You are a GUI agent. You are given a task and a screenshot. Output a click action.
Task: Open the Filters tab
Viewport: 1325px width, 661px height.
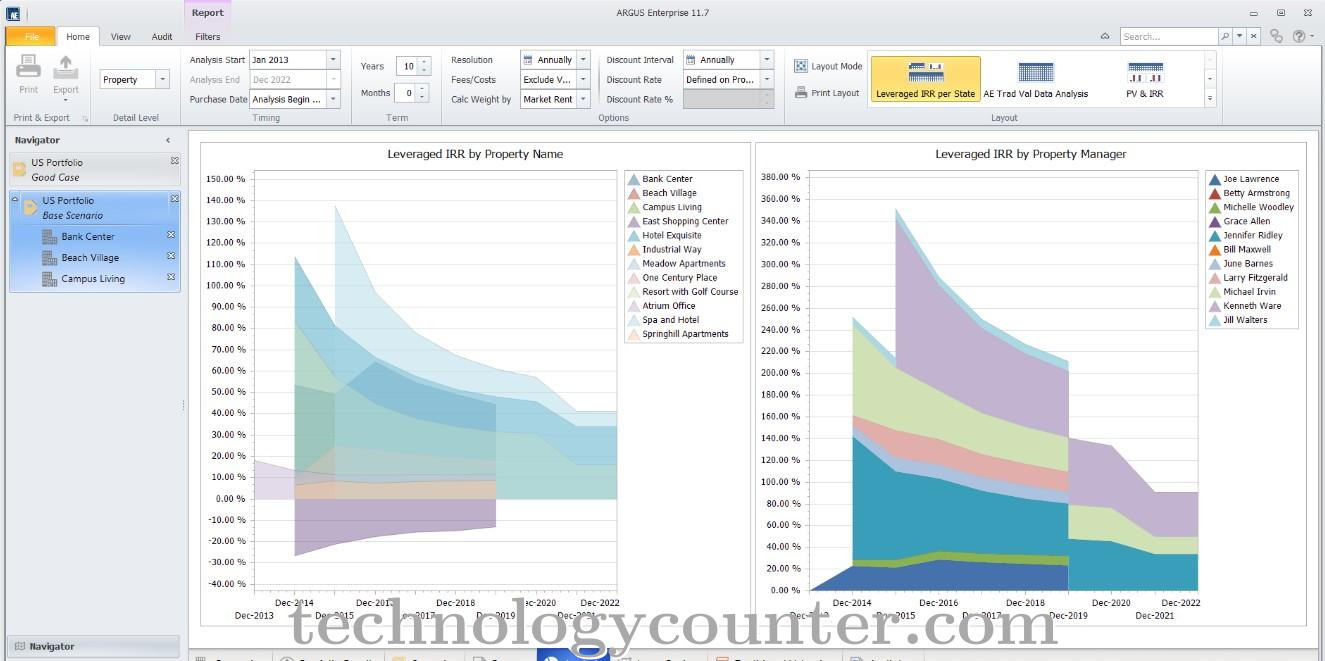208,37
